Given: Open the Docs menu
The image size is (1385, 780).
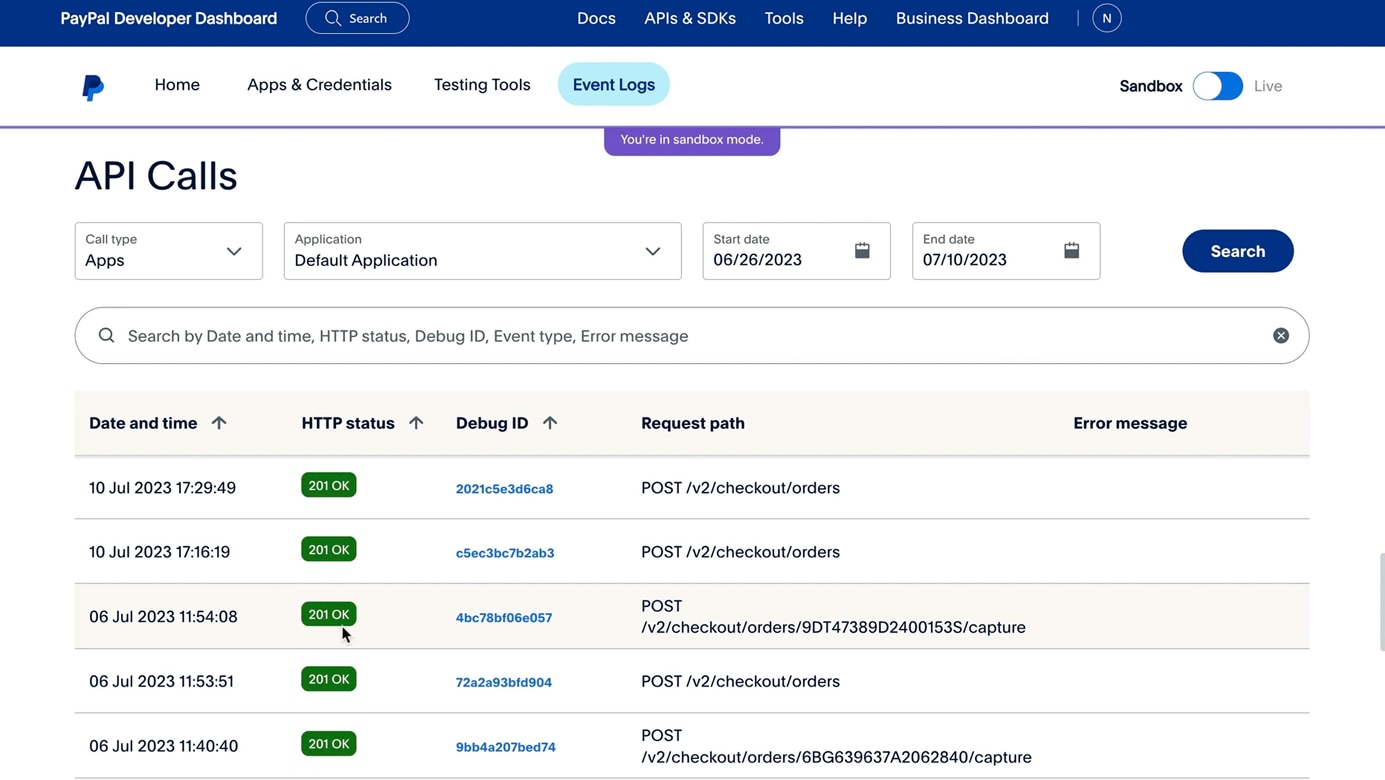Looking at the screenshot, I should 596,18.
